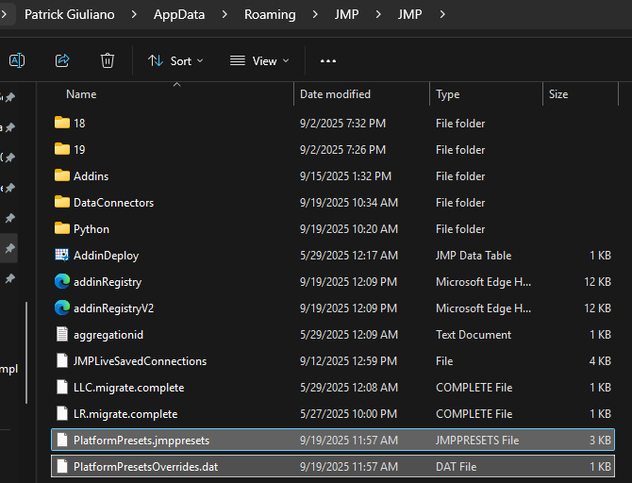Viewport: 632px width, 483px height.
Task: Open the View dropdown menu
Action: point(260,61)
